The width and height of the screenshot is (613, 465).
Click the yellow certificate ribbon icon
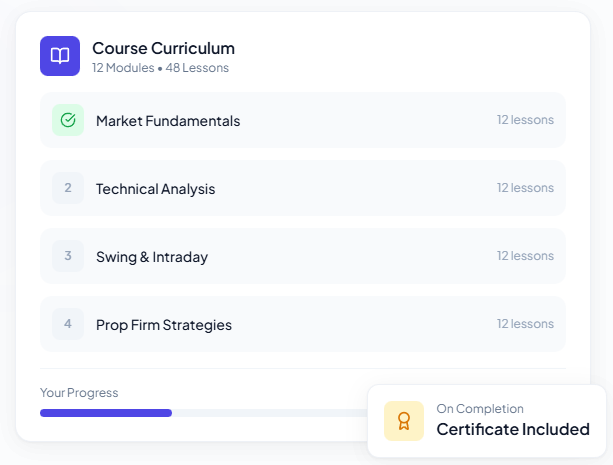(x=404, y=421)
